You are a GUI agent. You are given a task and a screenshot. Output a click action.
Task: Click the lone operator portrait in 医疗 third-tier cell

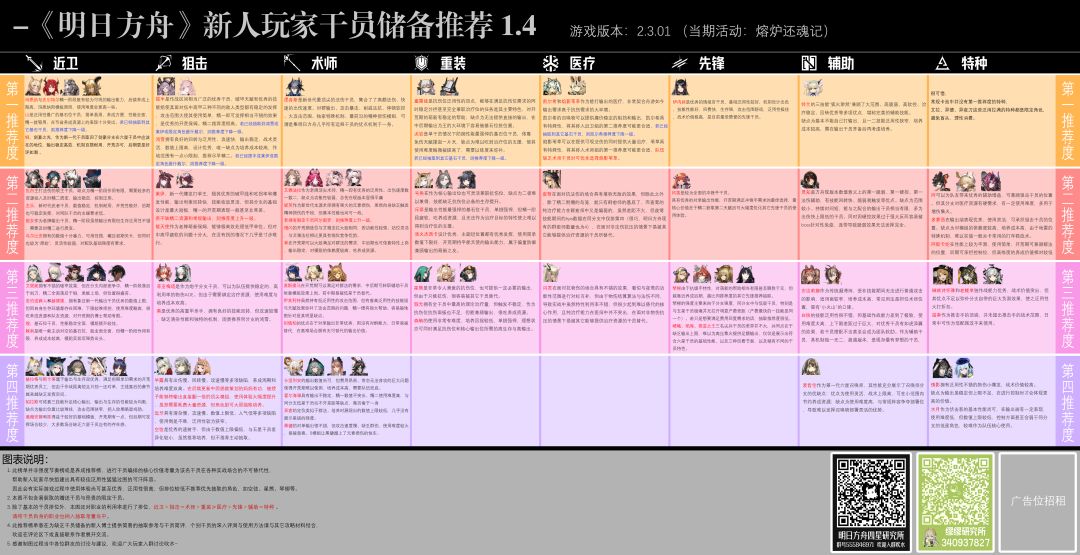click(550, 273)
